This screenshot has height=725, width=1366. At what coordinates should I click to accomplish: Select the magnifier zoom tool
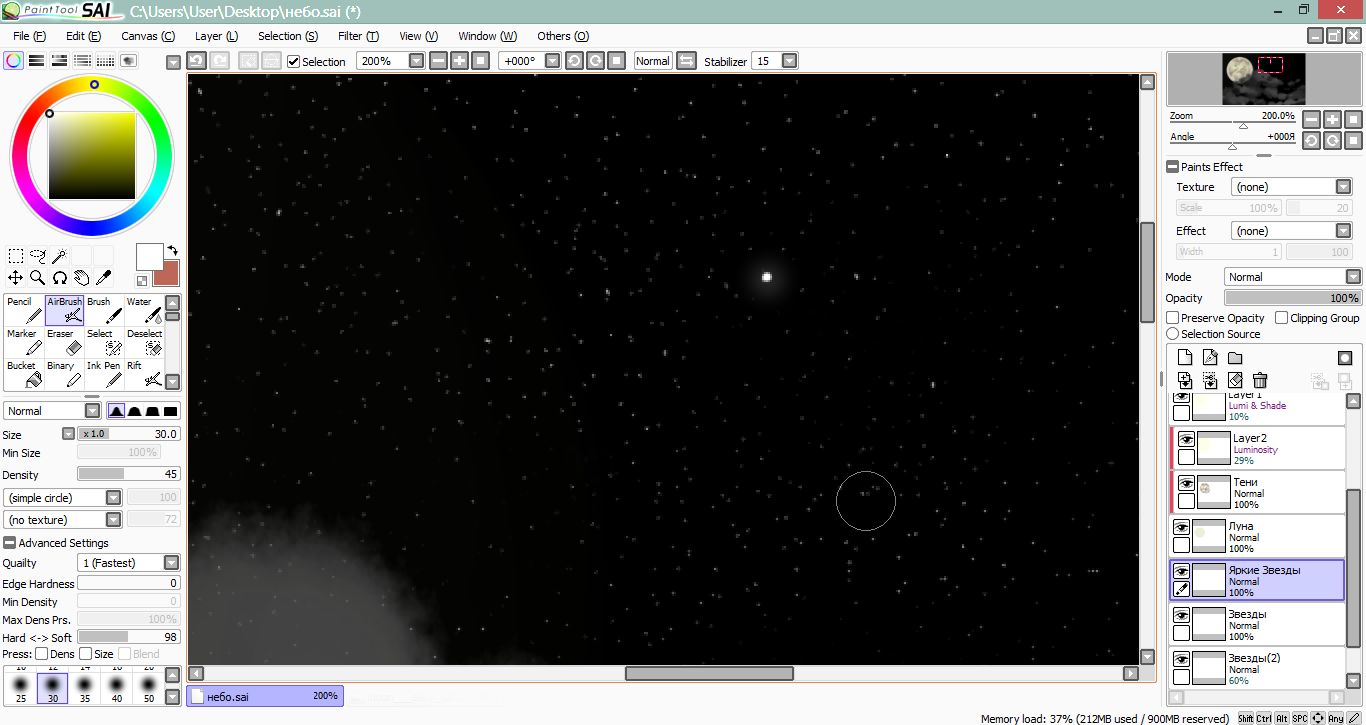[x=37, y=278]
